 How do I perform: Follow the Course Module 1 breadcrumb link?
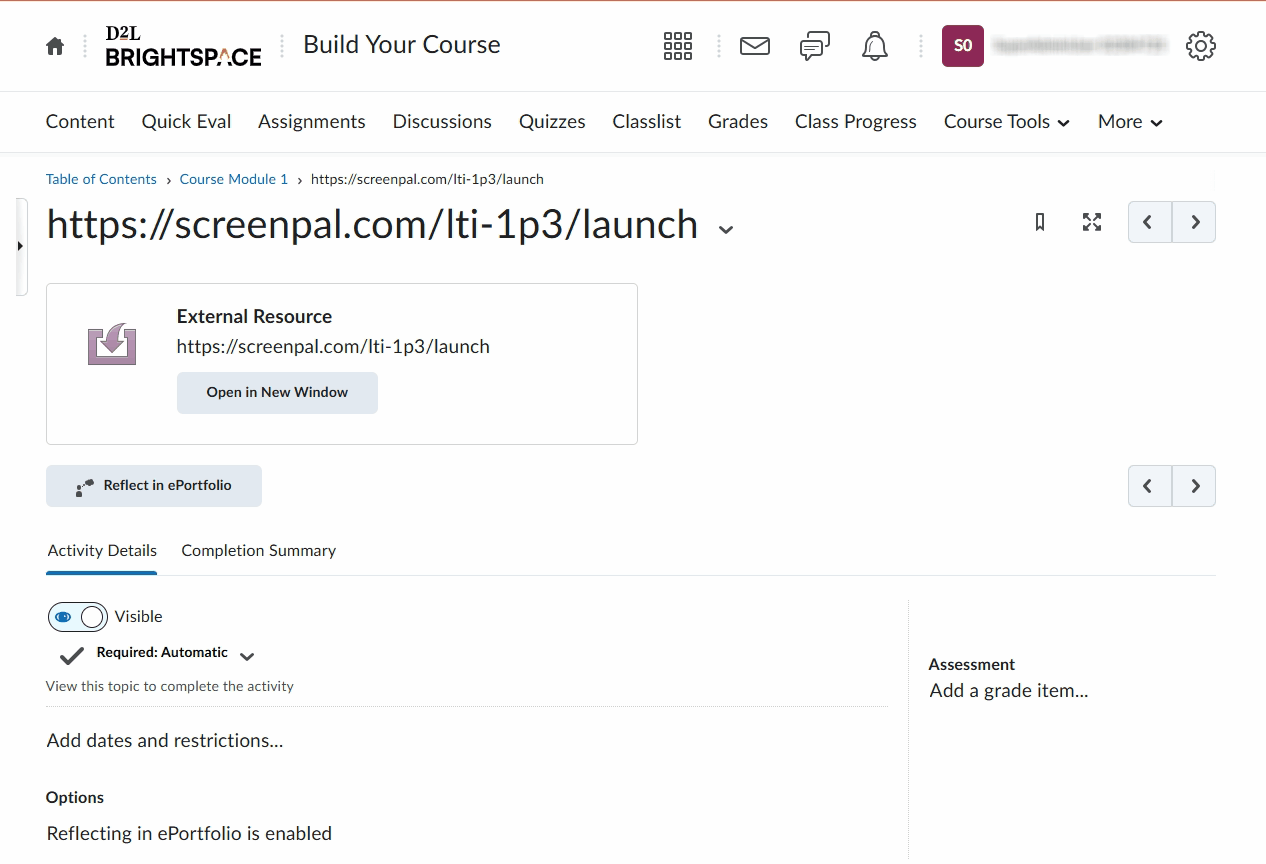pos(233,179)
